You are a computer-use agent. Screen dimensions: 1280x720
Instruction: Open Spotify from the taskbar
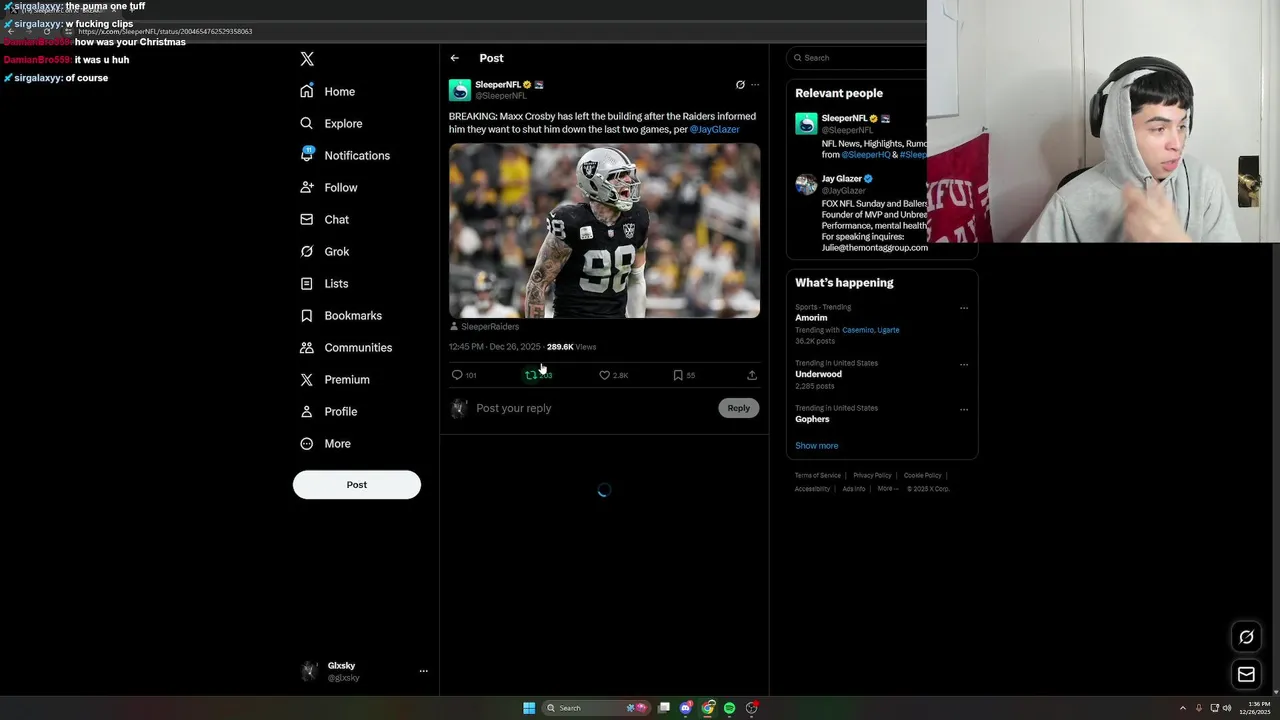tap(730, 708)
